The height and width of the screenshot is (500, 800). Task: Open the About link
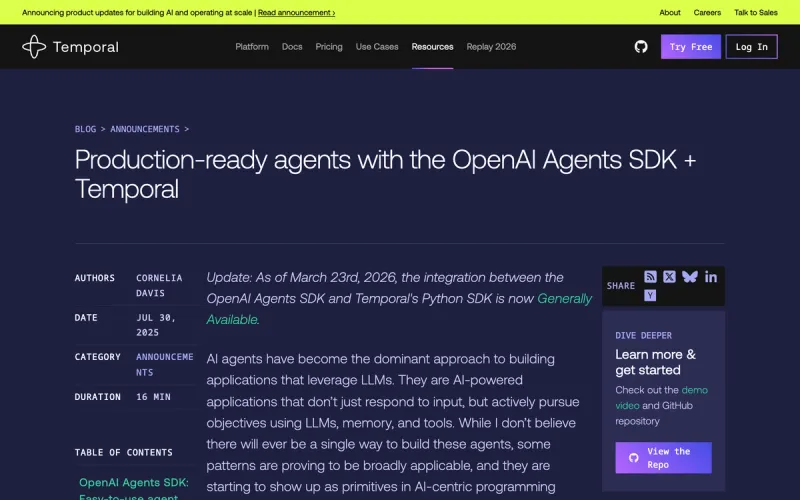pyautogui.click(x=670, y=12)
